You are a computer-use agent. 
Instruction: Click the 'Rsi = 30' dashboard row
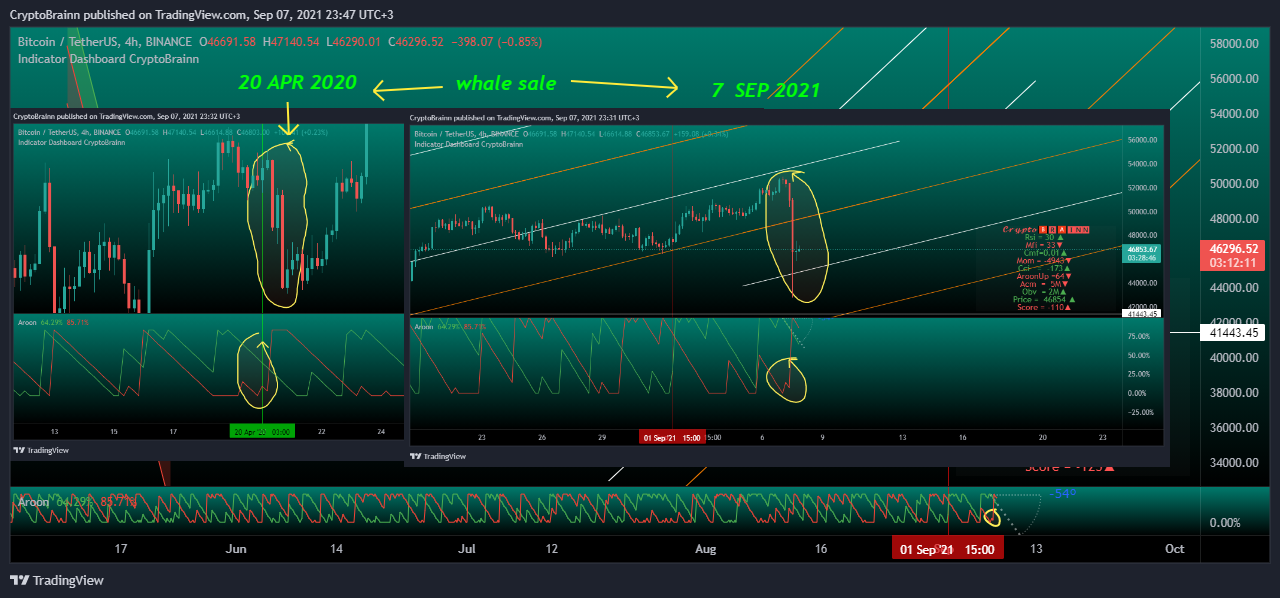1044,237
